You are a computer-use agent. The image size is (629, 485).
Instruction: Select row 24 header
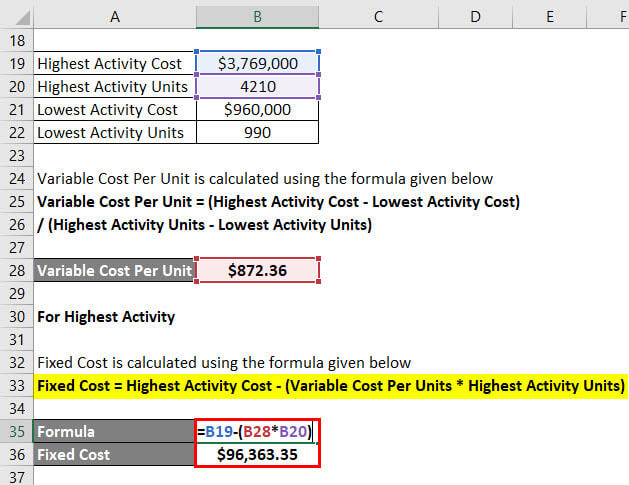click(x=17, y=179)
